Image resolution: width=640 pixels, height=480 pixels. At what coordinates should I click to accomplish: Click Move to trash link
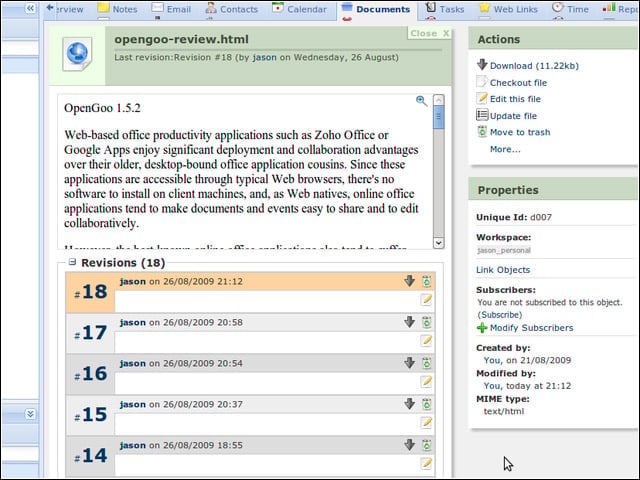coord(520,132)
